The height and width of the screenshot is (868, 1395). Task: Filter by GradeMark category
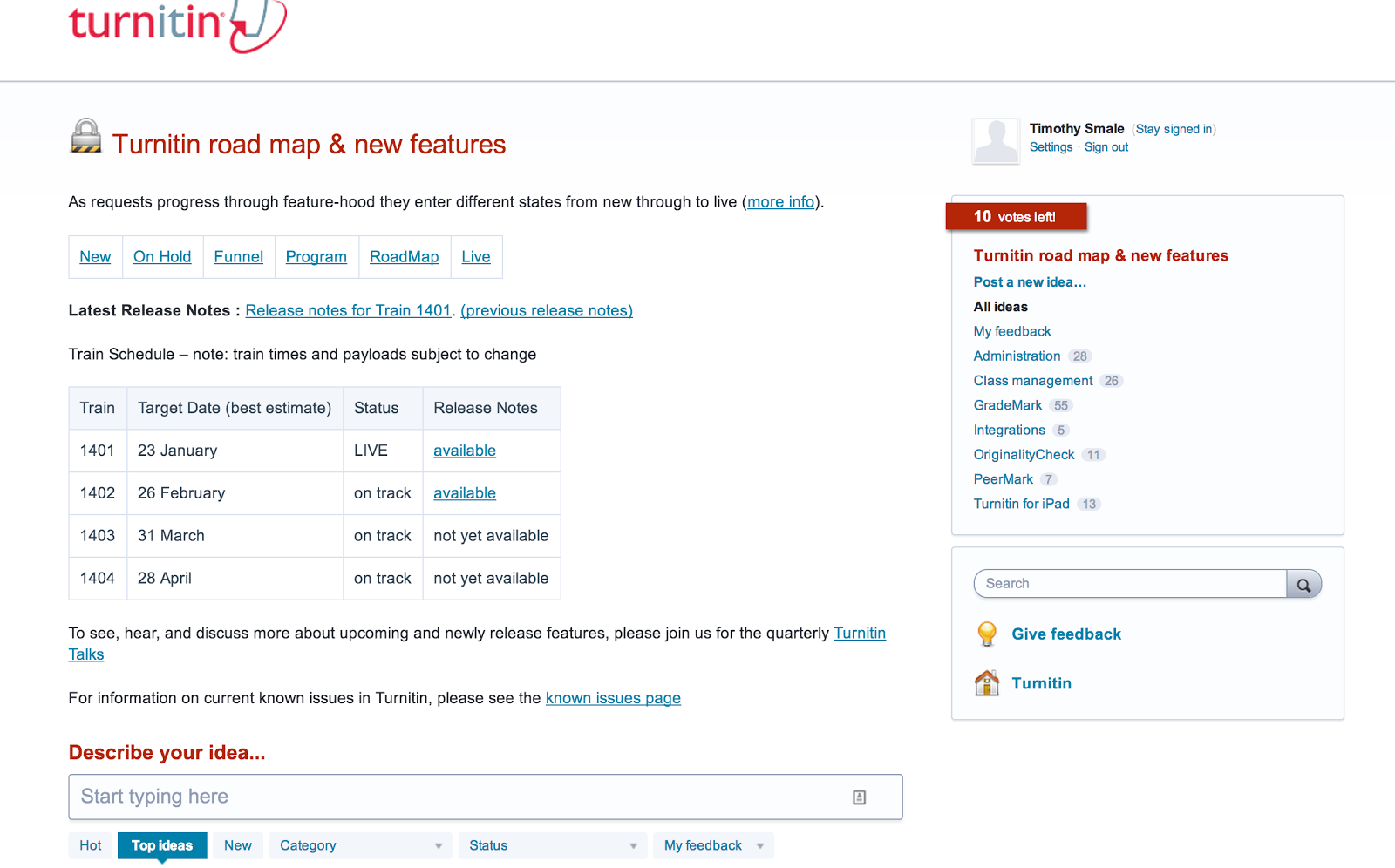tap(1008, 405)
